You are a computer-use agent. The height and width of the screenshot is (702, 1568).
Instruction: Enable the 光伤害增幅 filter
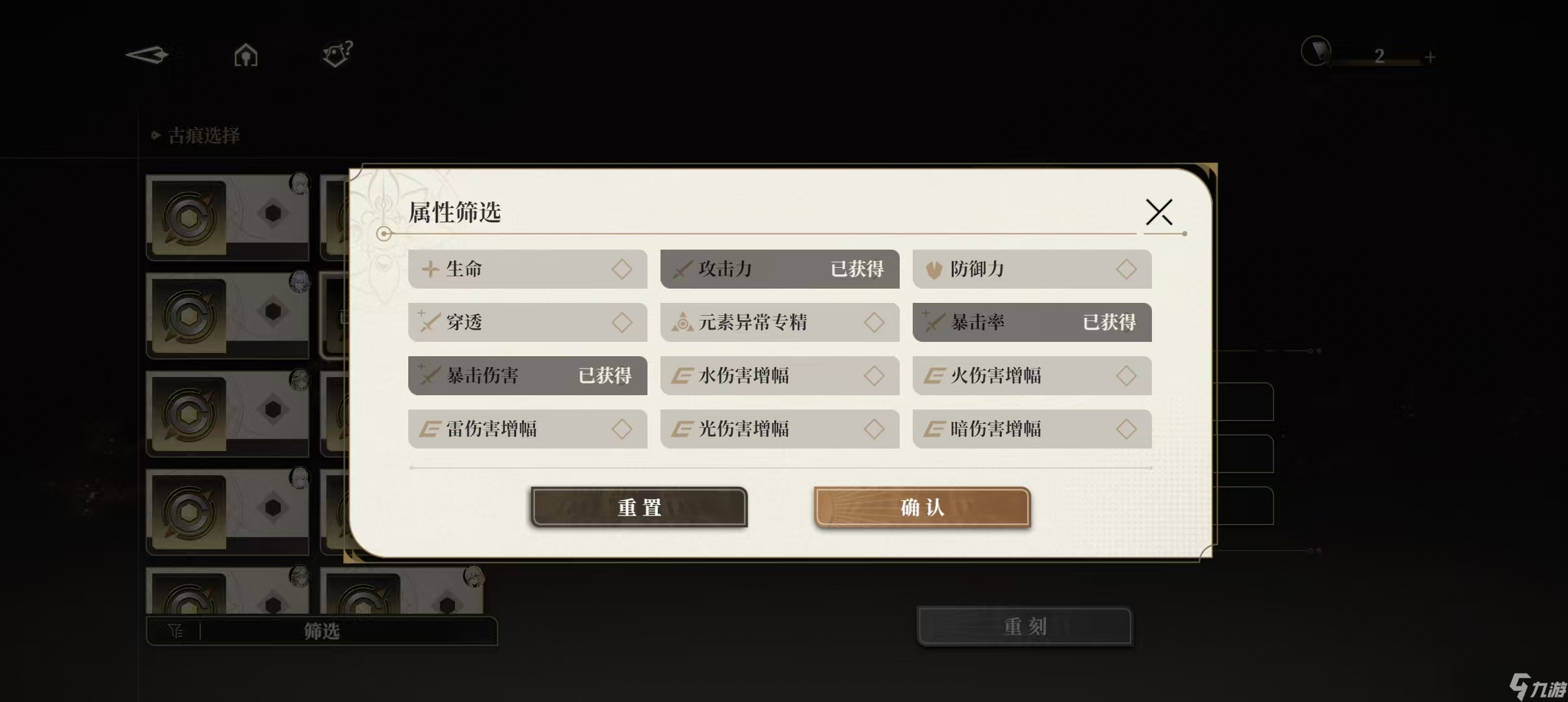(x=779, y=429)
